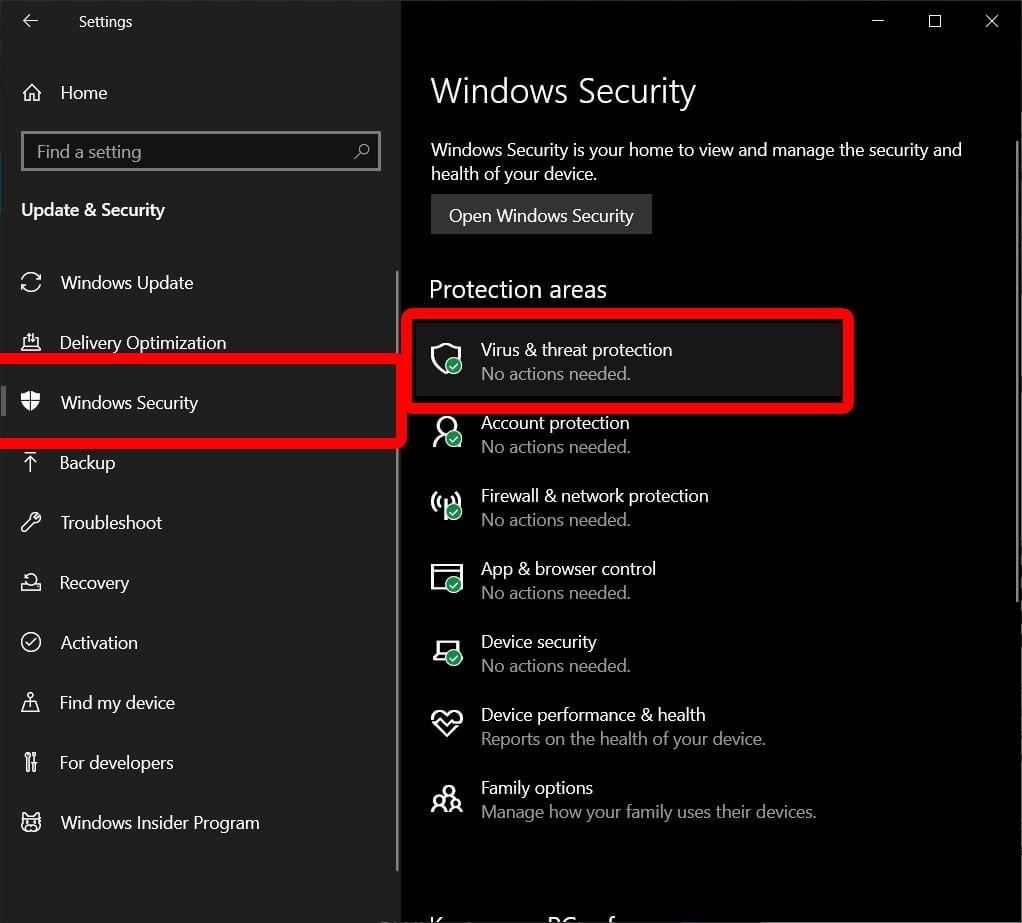The width and height of the screenshot is (1022, 923).
Task: Click the back arrow at top left
Action: 29,20
